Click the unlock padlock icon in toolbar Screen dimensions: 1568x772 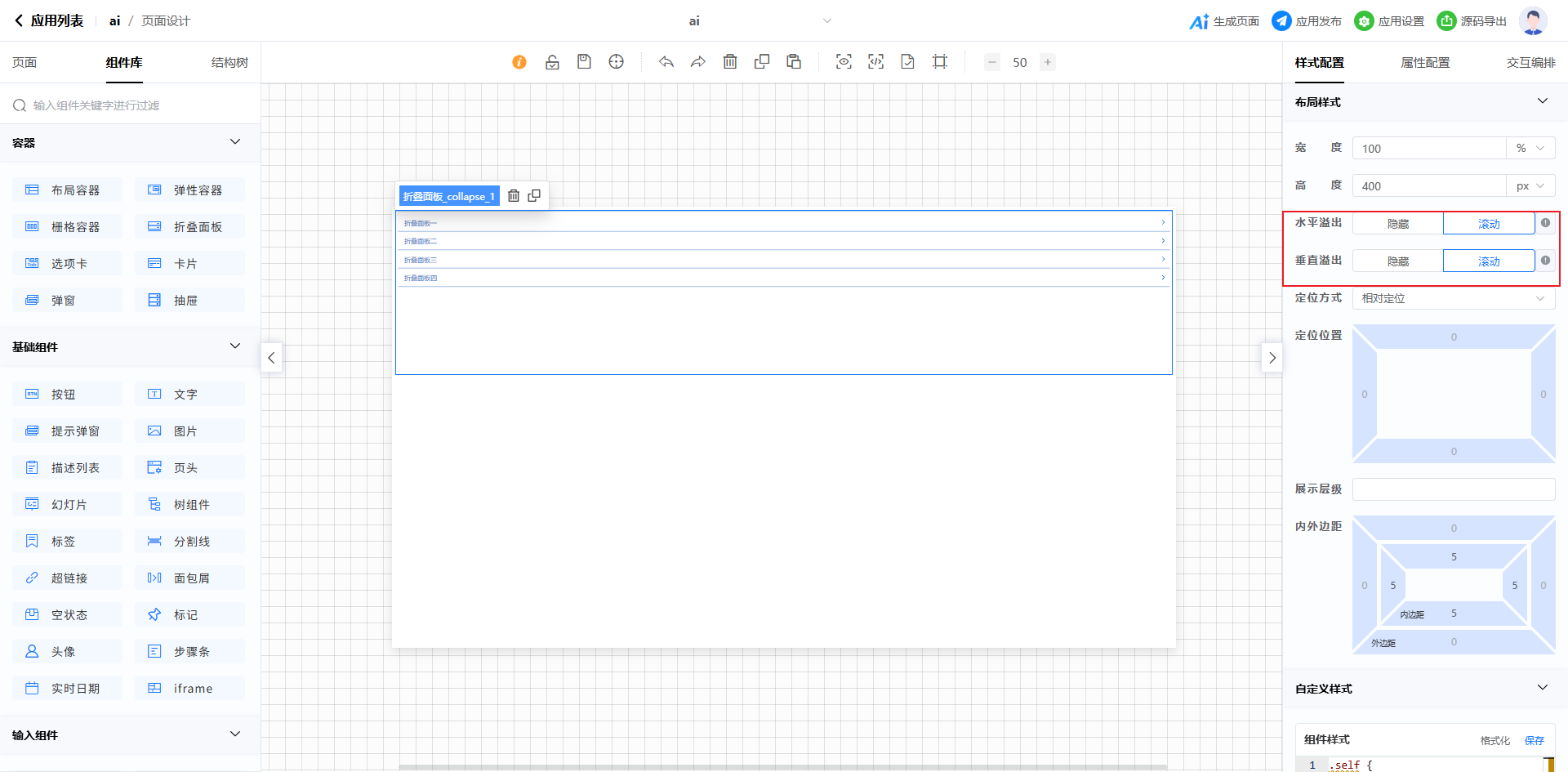(552, 62)
